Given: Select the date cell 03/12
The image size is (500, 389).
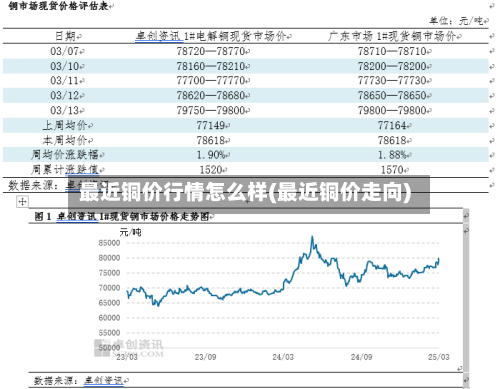Looking at the screenshot, I should point(65,96).
